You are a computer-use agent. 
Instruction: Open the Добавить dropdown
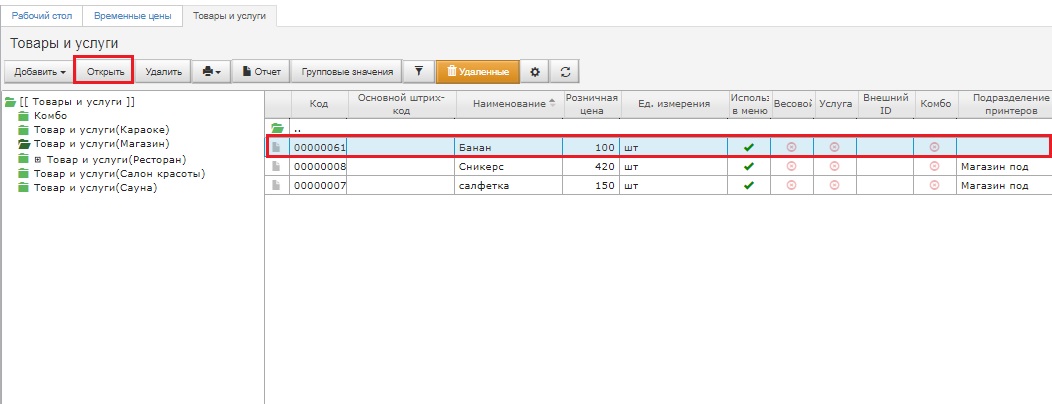point(40,72)
